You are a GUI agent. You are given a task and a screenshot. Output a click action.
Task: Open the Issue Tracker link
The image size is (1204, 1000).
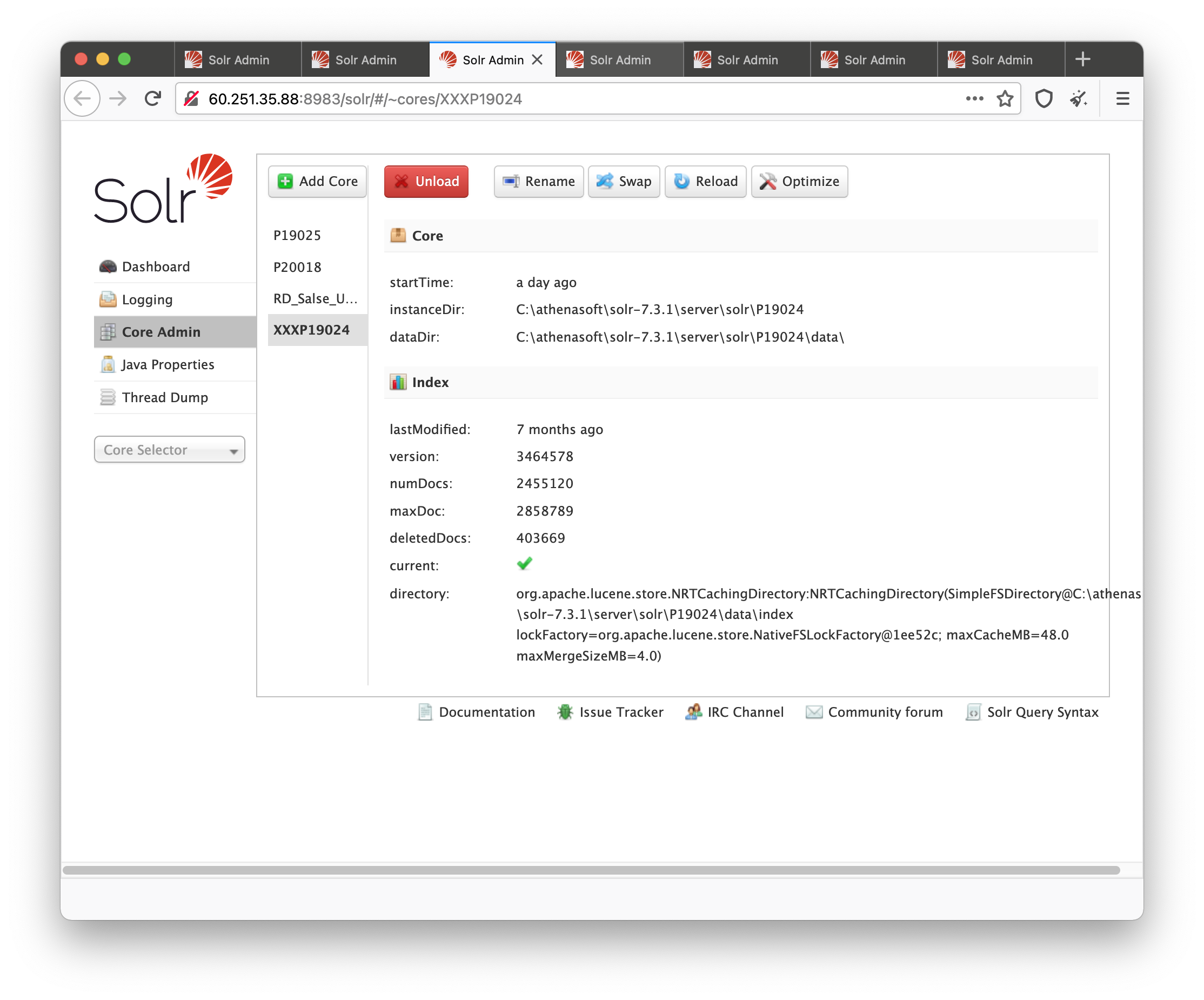click(610, 711)
